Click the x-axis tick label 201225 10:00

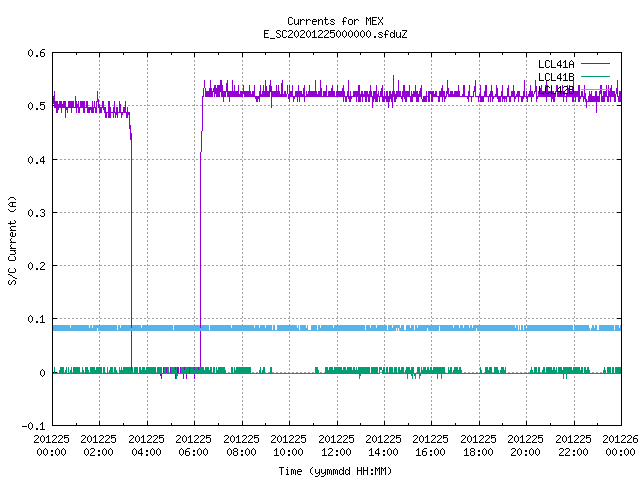tap(289, 445)
